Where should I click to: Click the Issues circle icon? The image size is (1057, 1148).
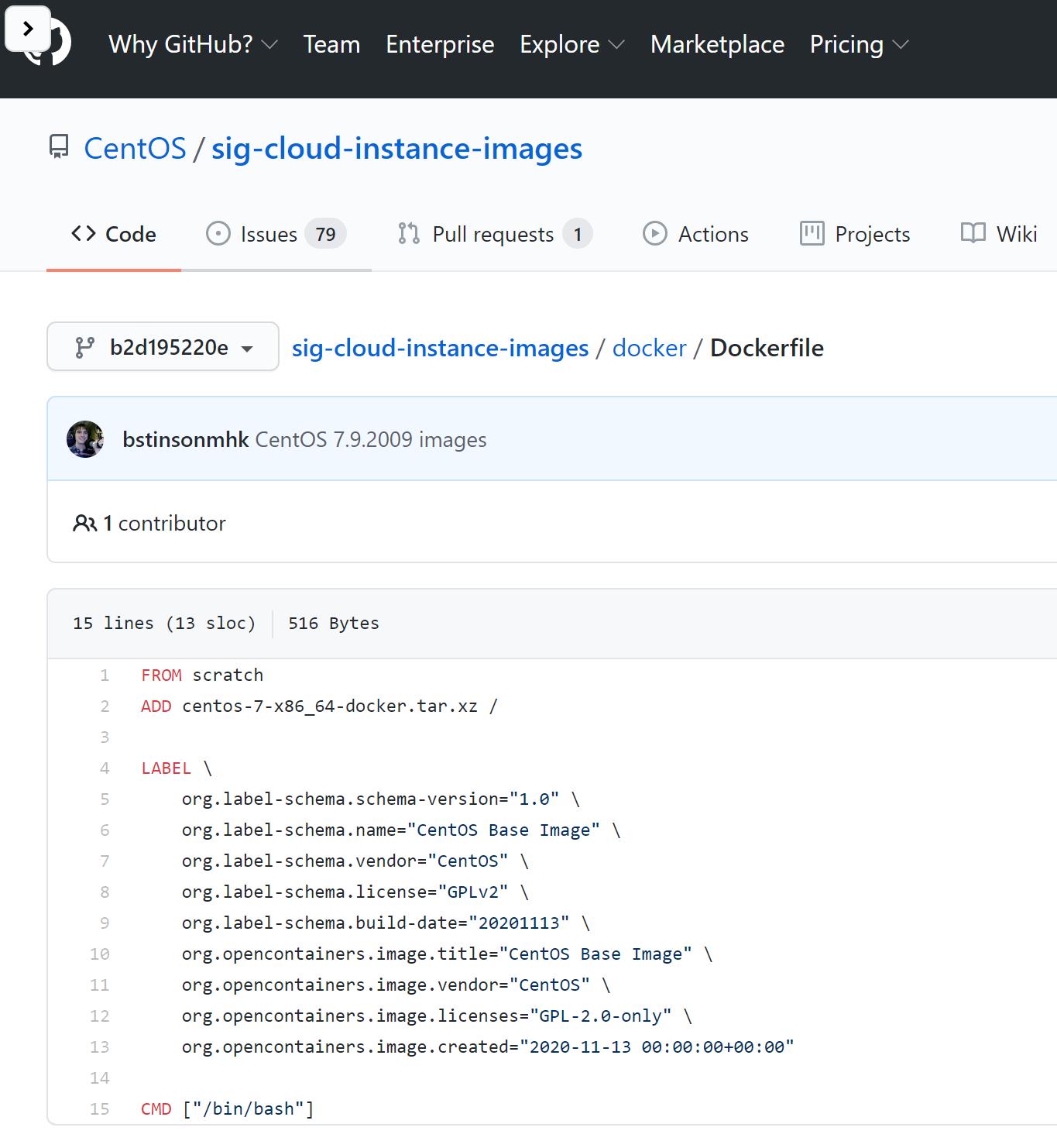pyautogui.click(x=218, y=234)
